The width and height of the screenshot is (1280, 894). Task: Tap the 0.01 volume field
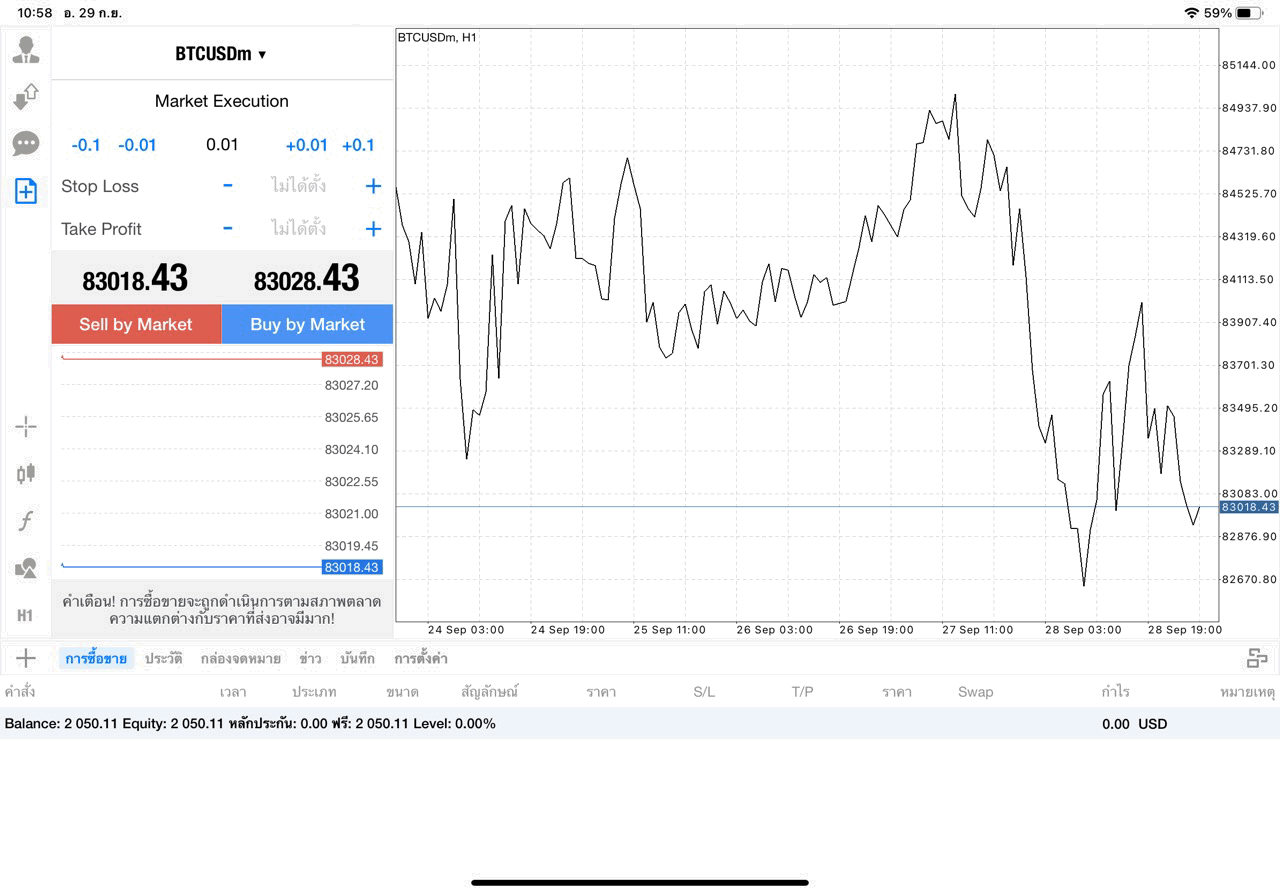point(222,145)
